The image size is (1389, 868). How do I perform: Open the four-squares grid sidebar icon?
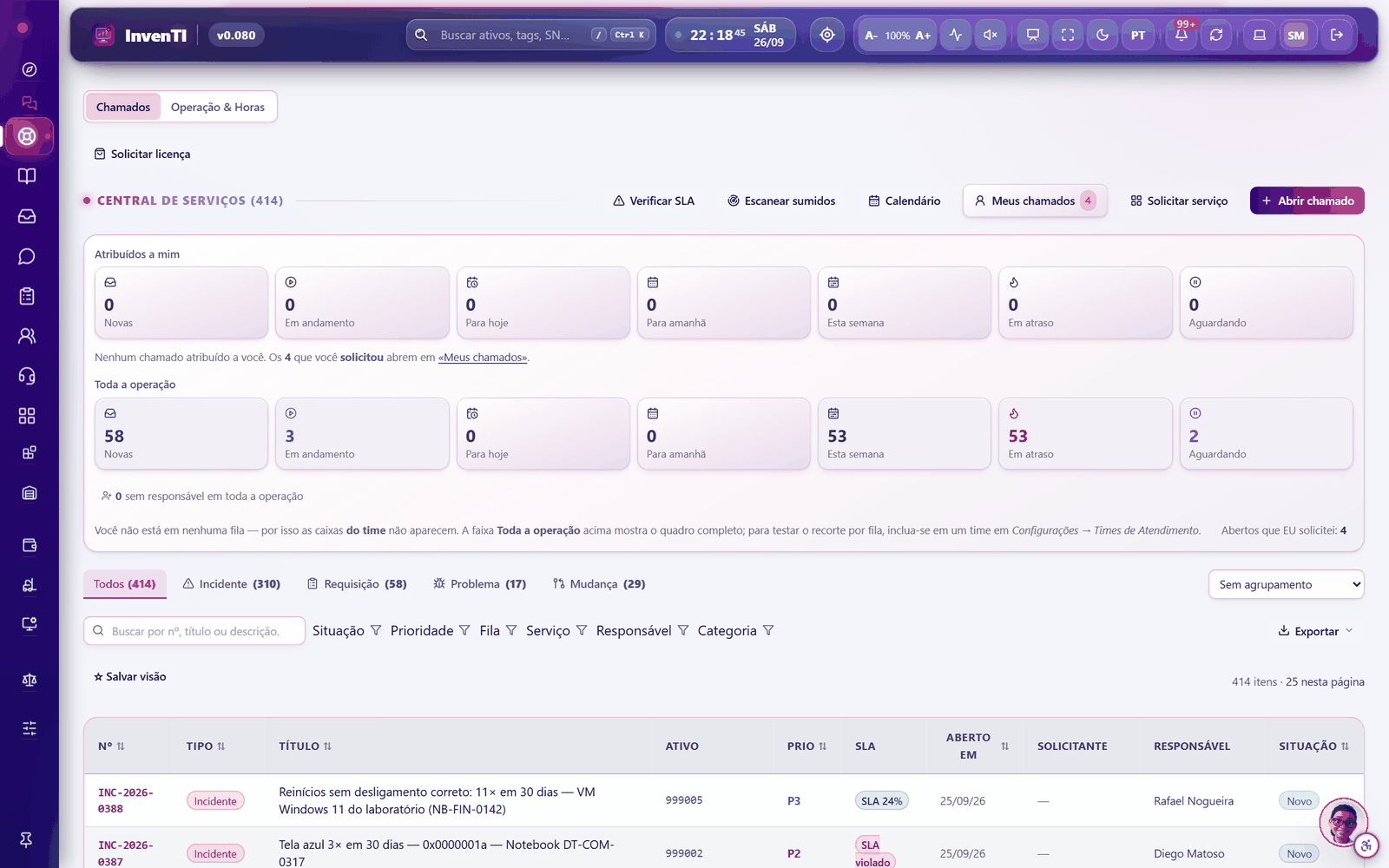coord(28,416)
